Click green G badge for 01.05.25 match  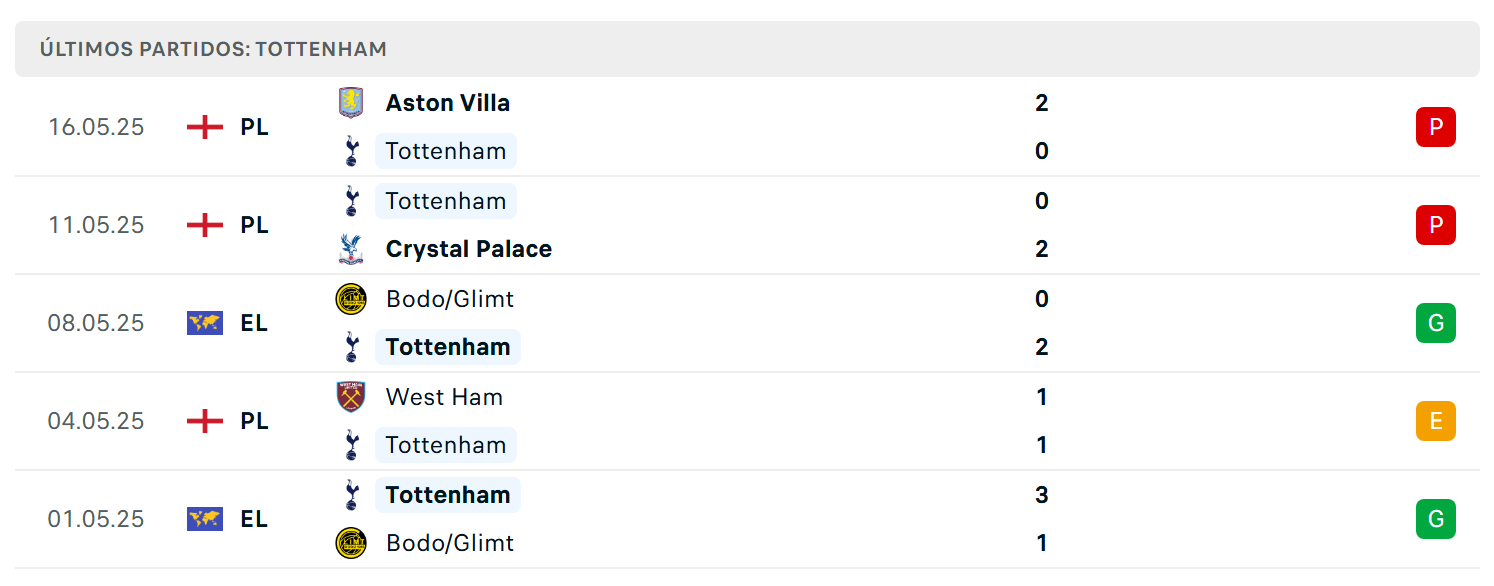pyautogui.click(x=1436, y=519)
